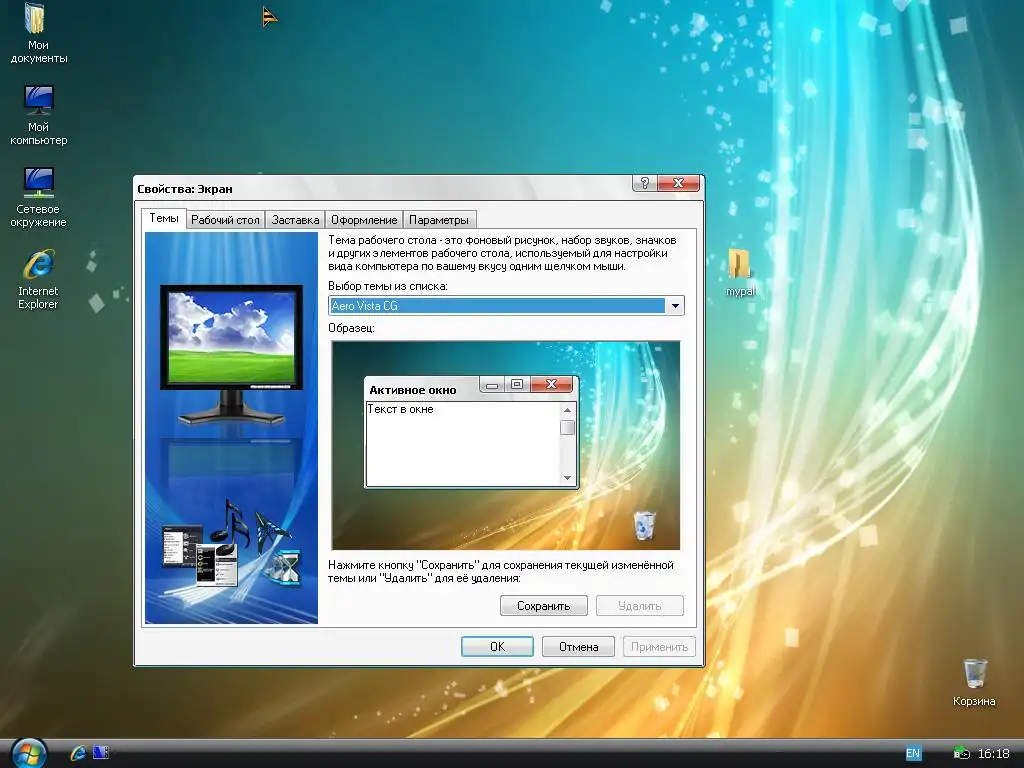Select the Корзина recycle bin icon
The height and width of the screenshot is (768, 1024).
[x=974, y=682]
